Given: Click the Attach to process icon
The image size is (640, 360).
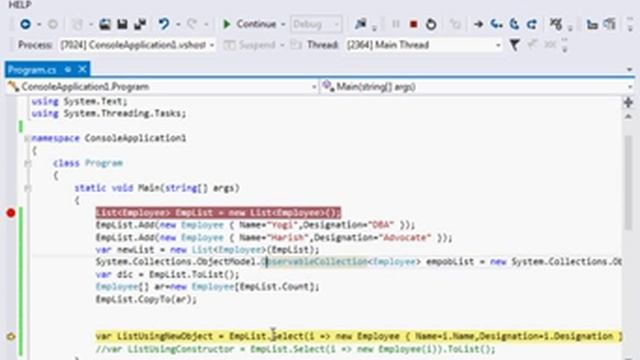Looking at the screenshot, I should click(360, 24).
